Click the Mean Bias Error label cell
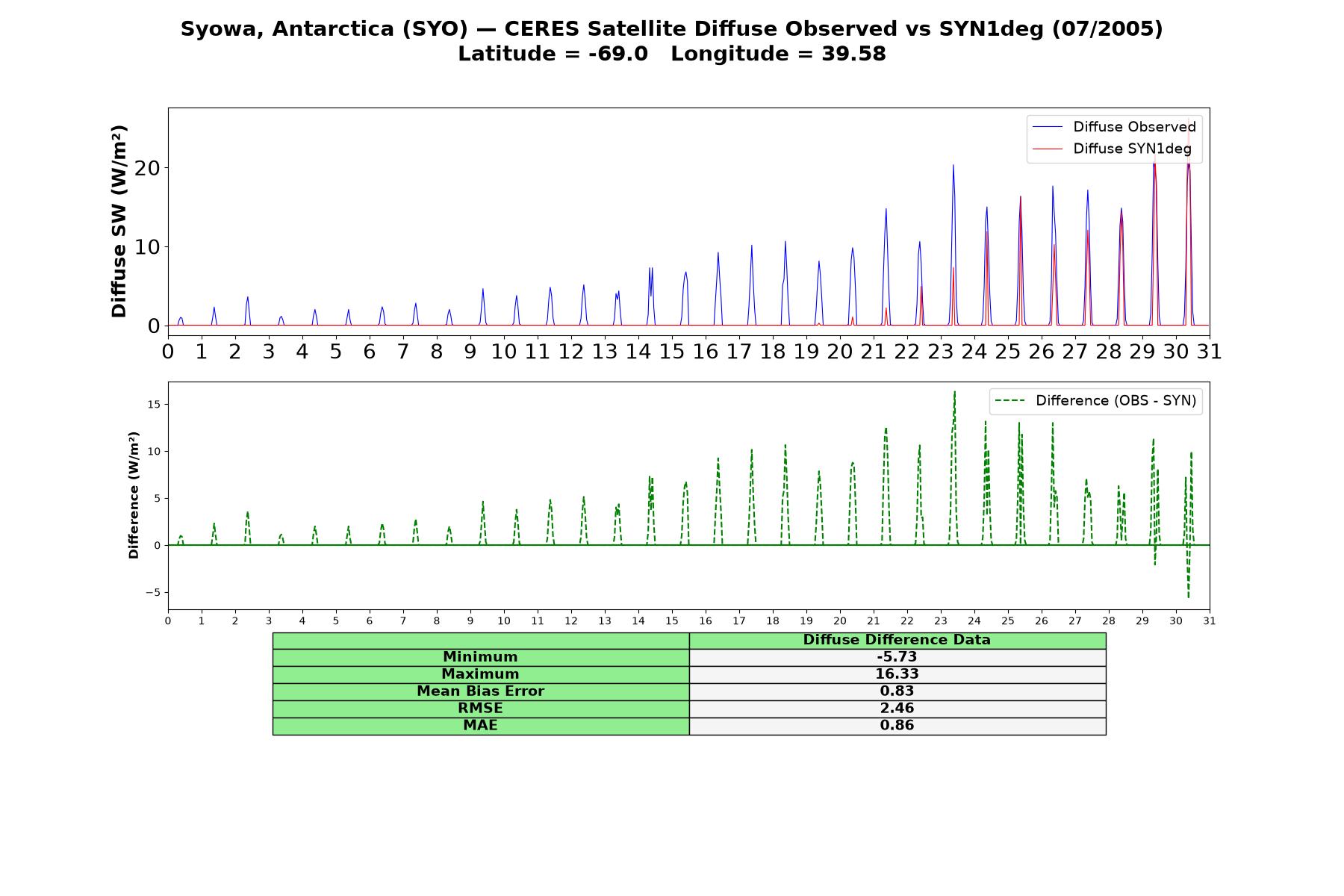1344x896 pixels. [x=480, y=691]
